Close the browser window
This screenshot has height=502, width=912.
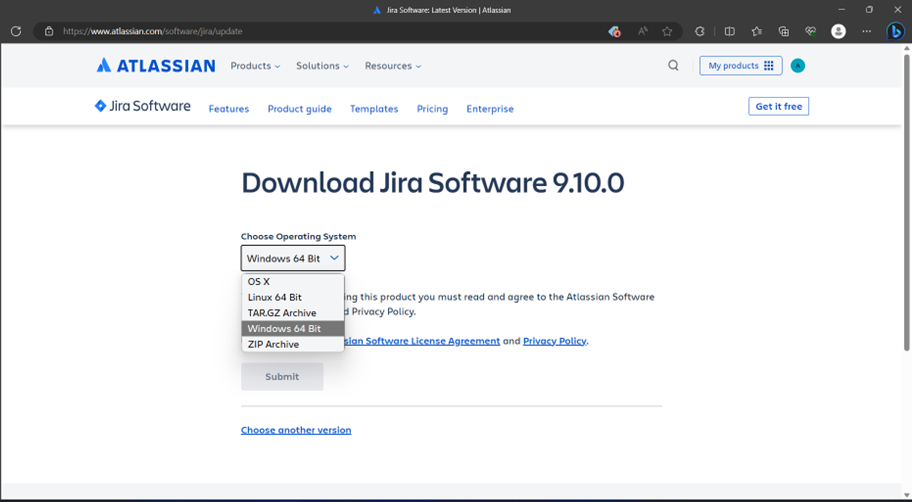click(897, 9)
